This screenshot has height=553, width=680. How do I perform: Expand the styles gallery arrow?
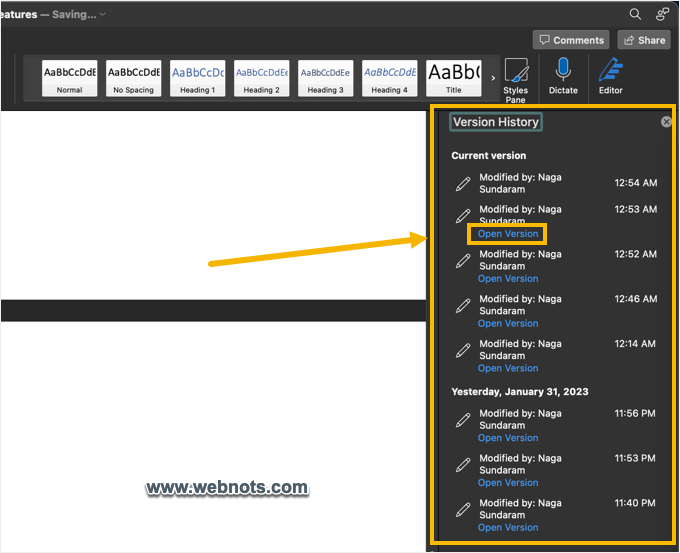click(x=493, y=78)
